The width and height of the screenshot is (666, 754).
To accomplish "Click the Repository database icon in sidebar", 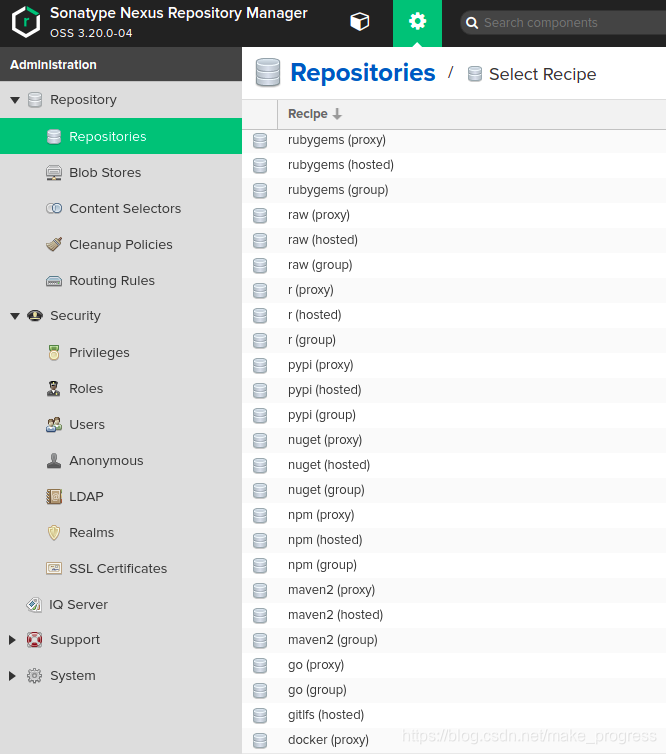I will (x=35, y=100).
